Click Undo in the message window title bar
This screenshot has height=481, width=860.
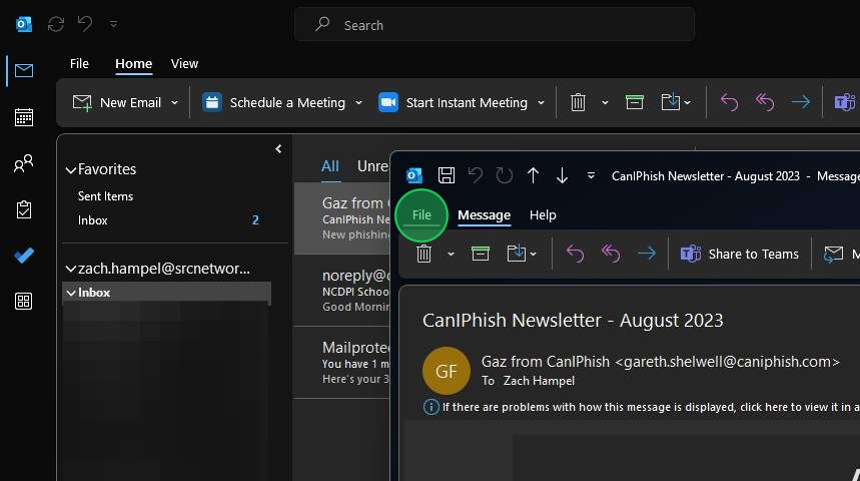[475, 176]
